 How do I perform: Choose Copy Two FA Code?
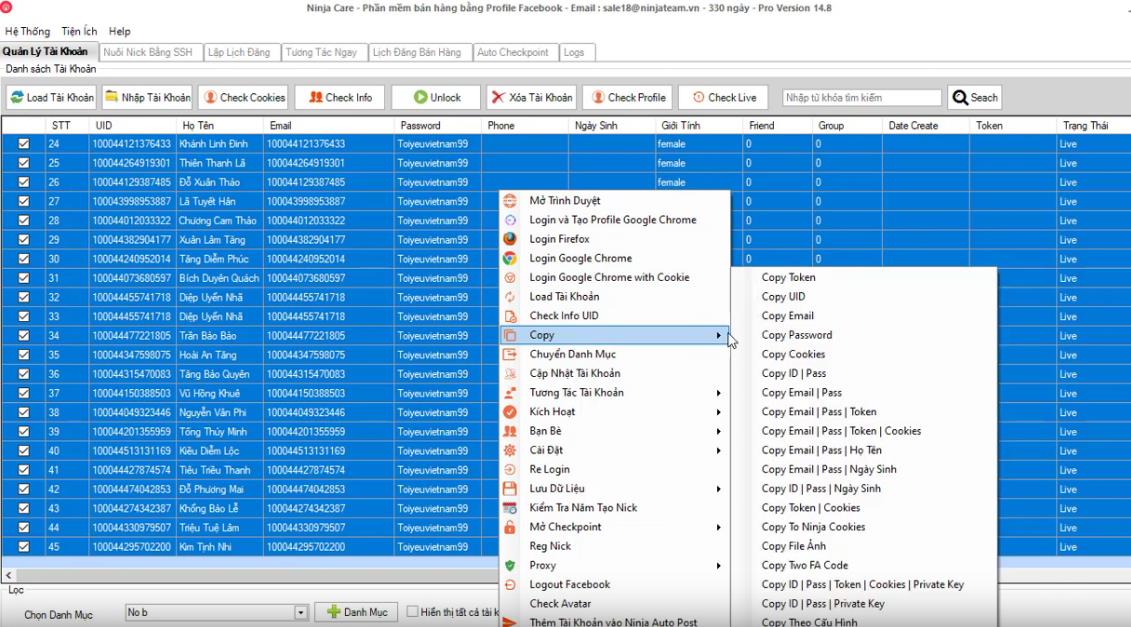coord(805,566)
